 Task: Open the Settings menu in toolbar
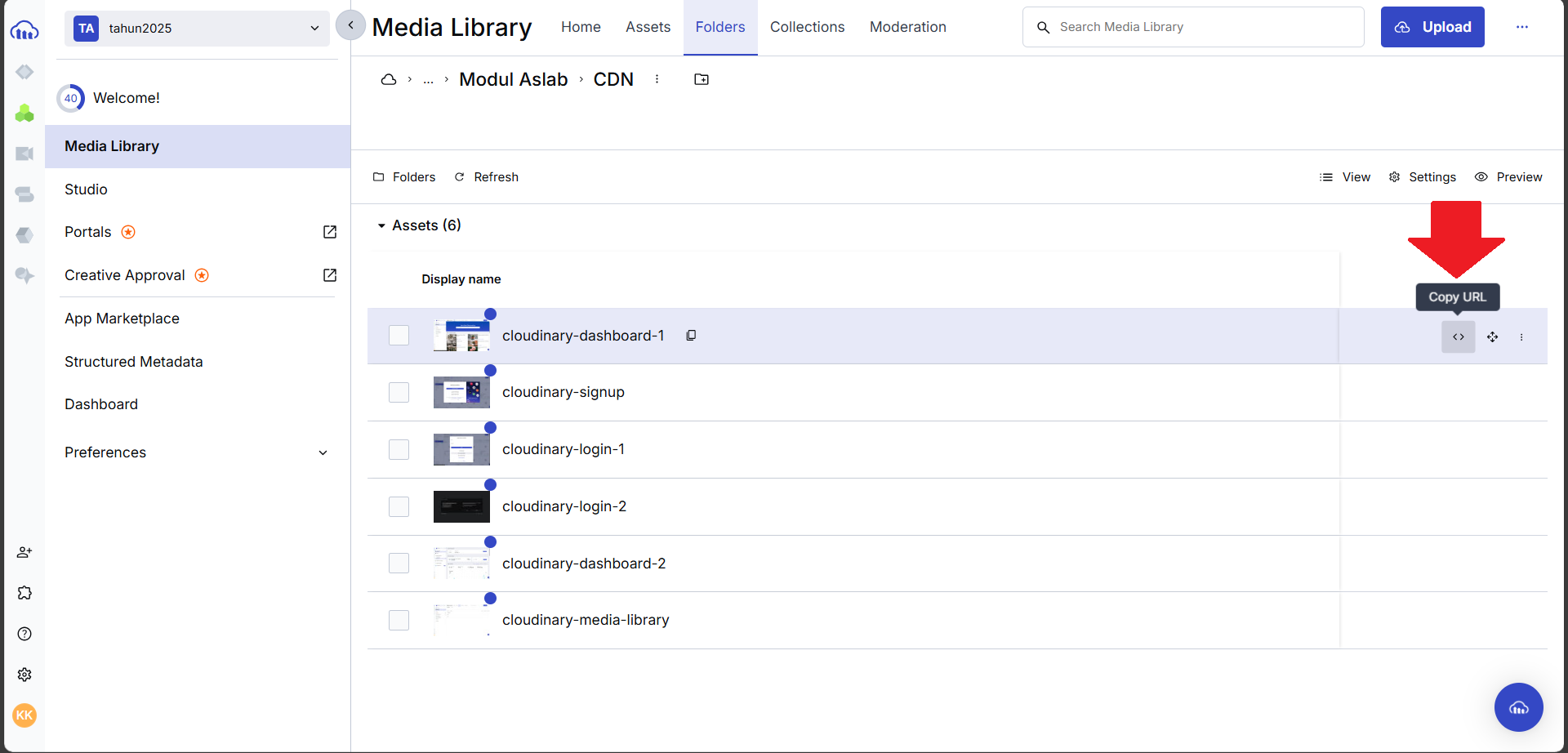coord(1423,177)
